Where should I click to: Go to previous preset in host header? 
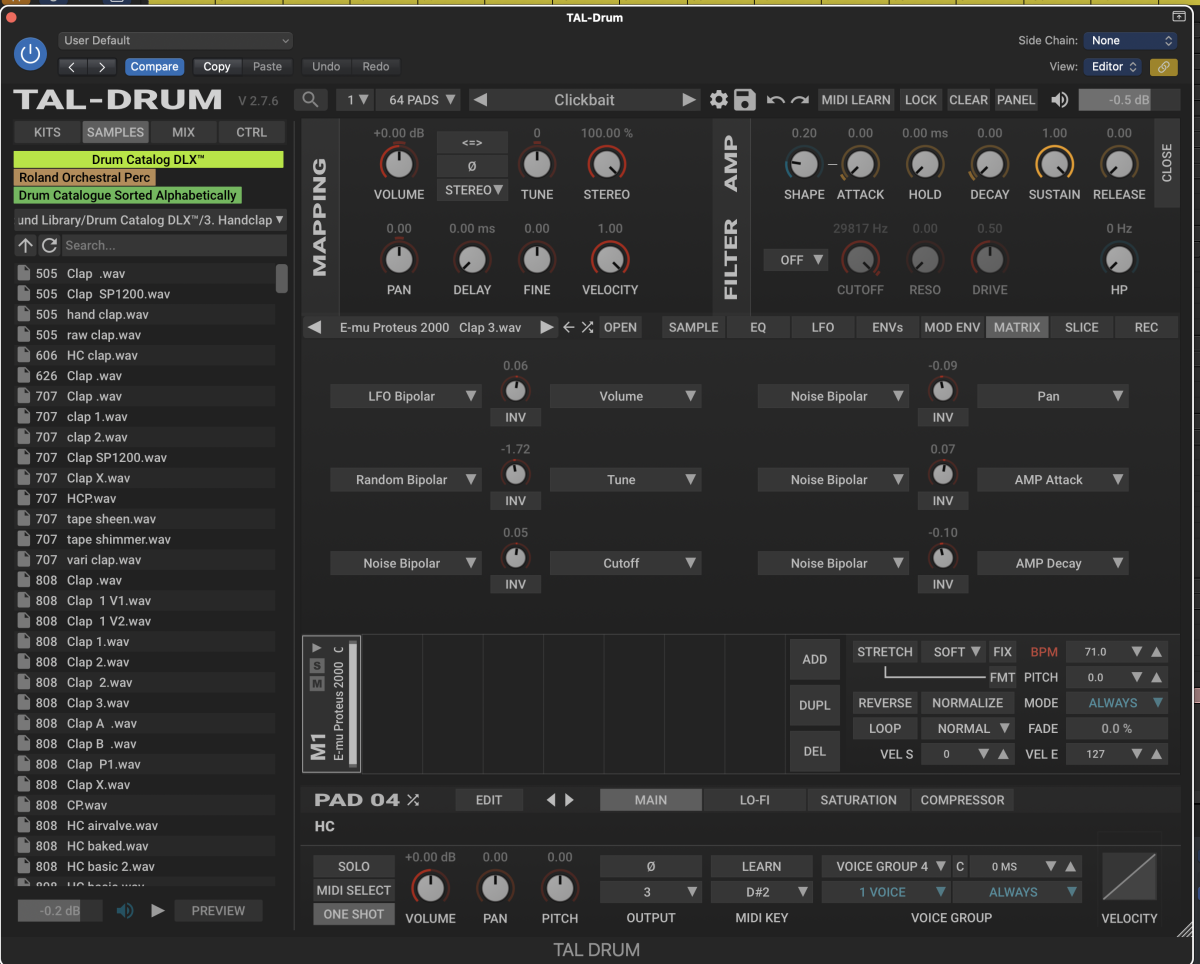click(x=73, y=67)
